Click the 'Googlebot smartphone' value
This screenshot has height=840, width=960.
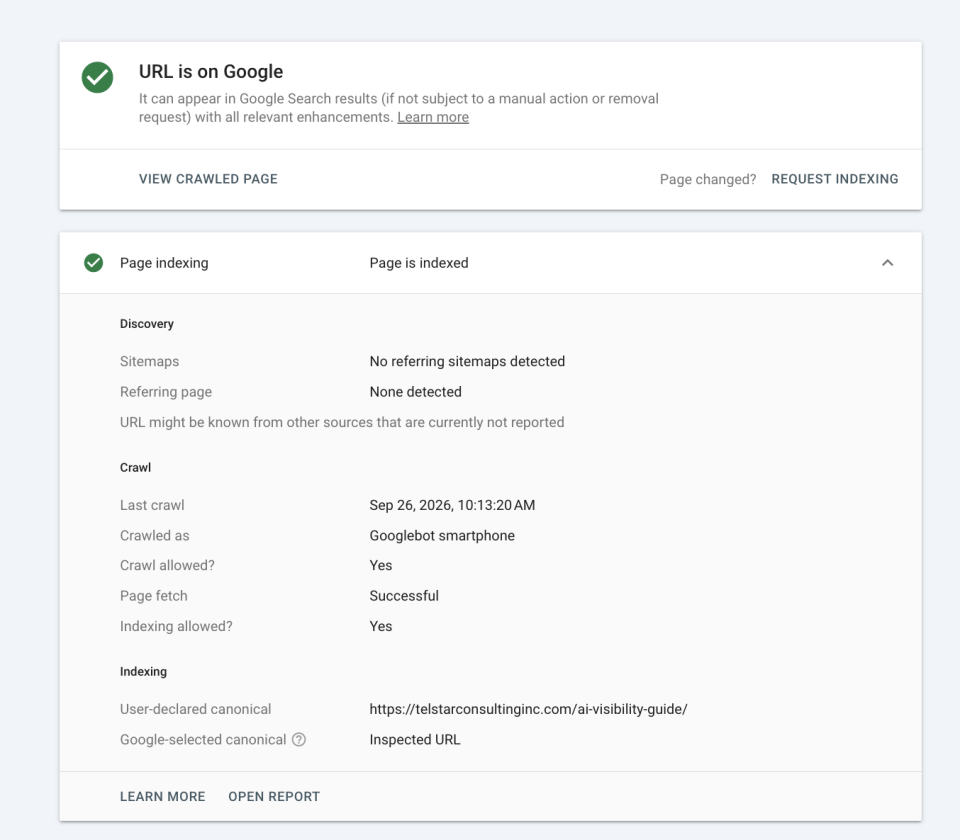(442, 536)
